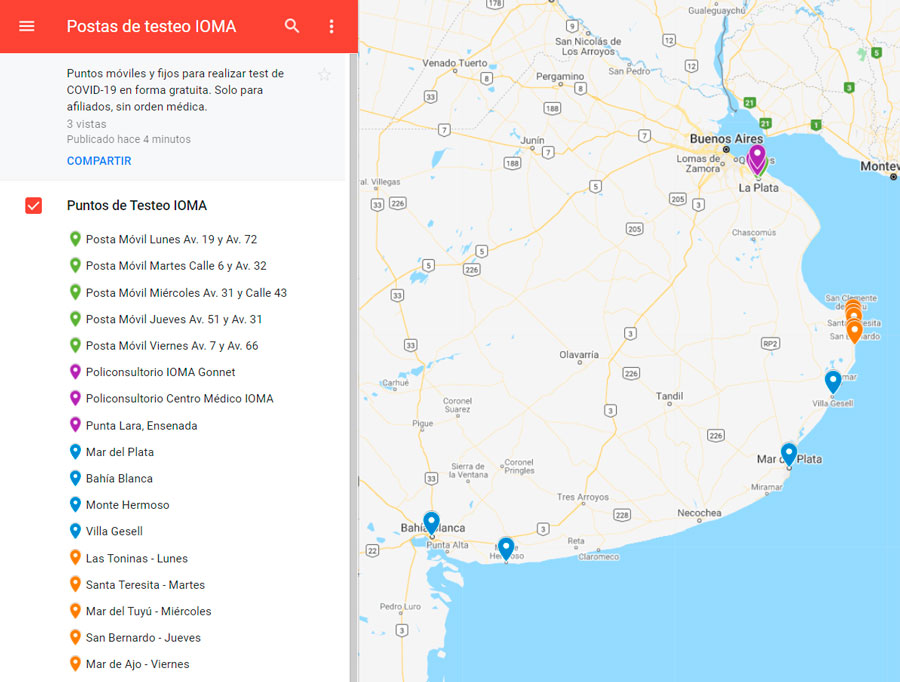Click purple pin beside Punta Lara, Ensenada

(x=75, y=425)
